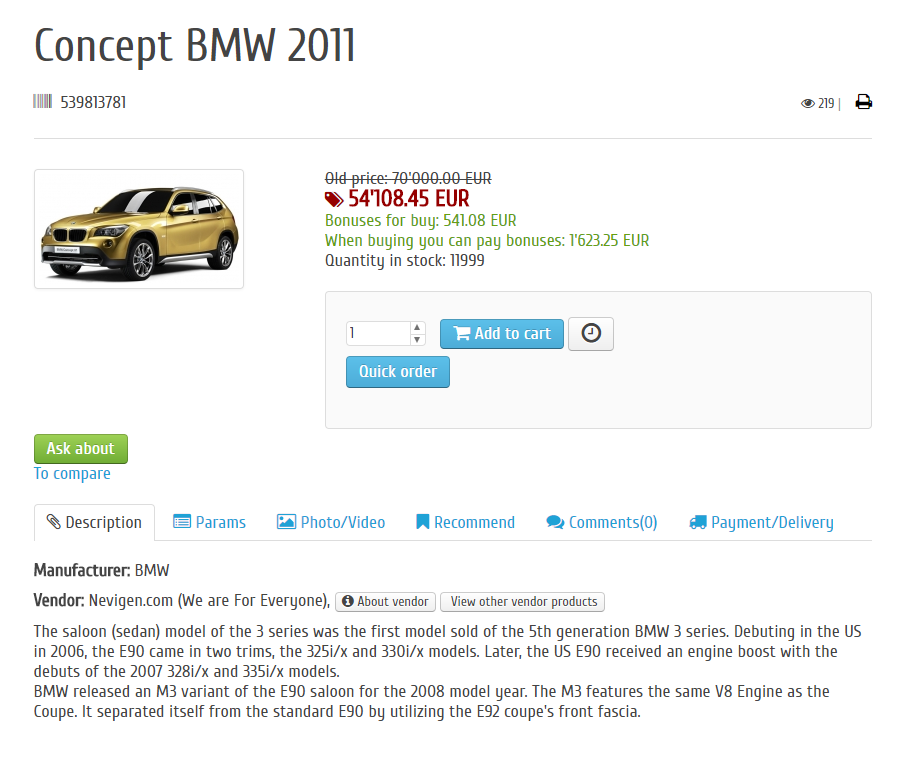Focus the quantity input field
The width and height of the screenshot is (904, 759).
click(x=379, y=333)
